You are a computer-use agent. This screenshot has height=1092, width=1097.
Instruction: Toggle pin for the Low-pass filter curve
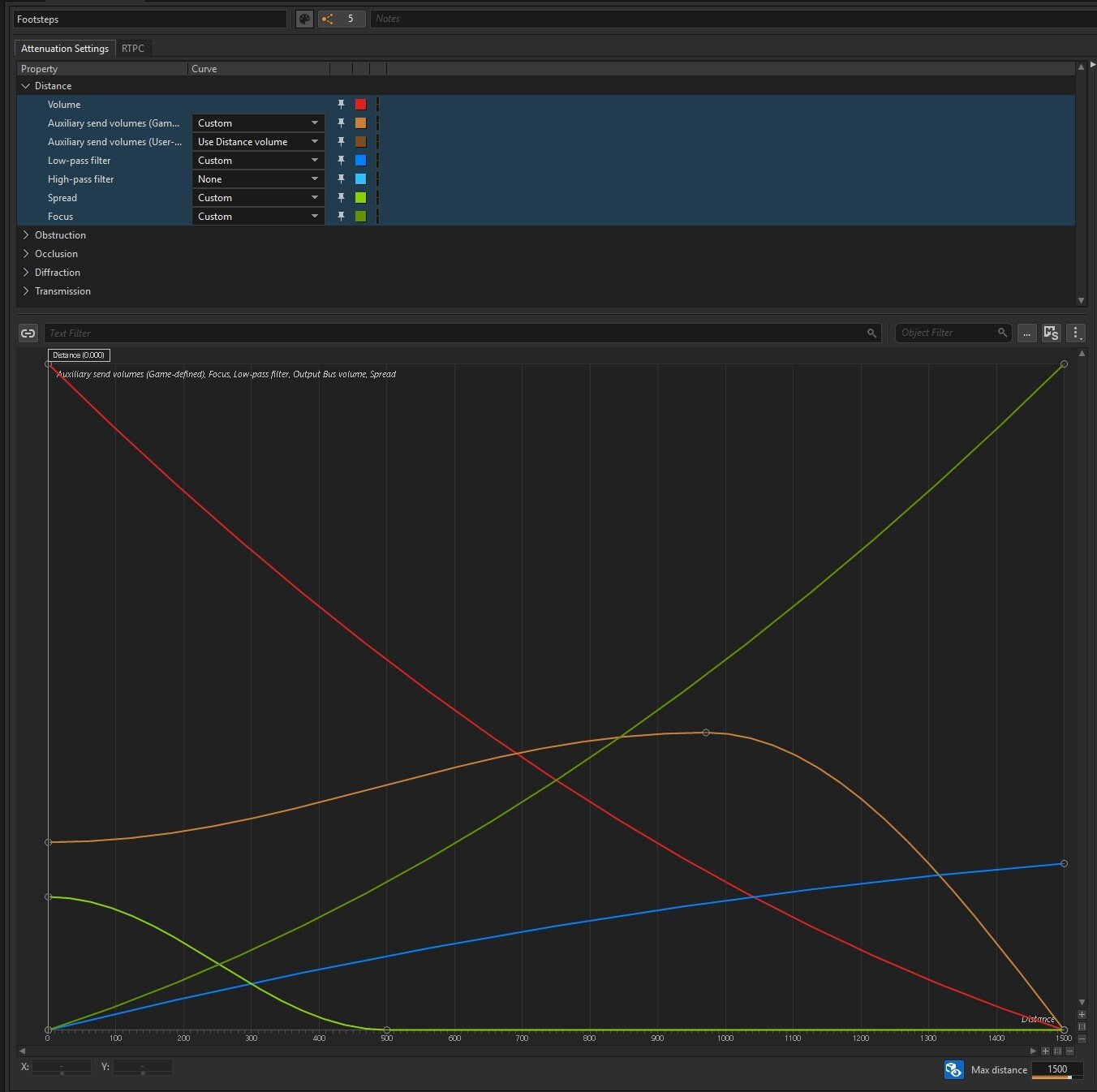pyautogui.click(x=341, y=161)
